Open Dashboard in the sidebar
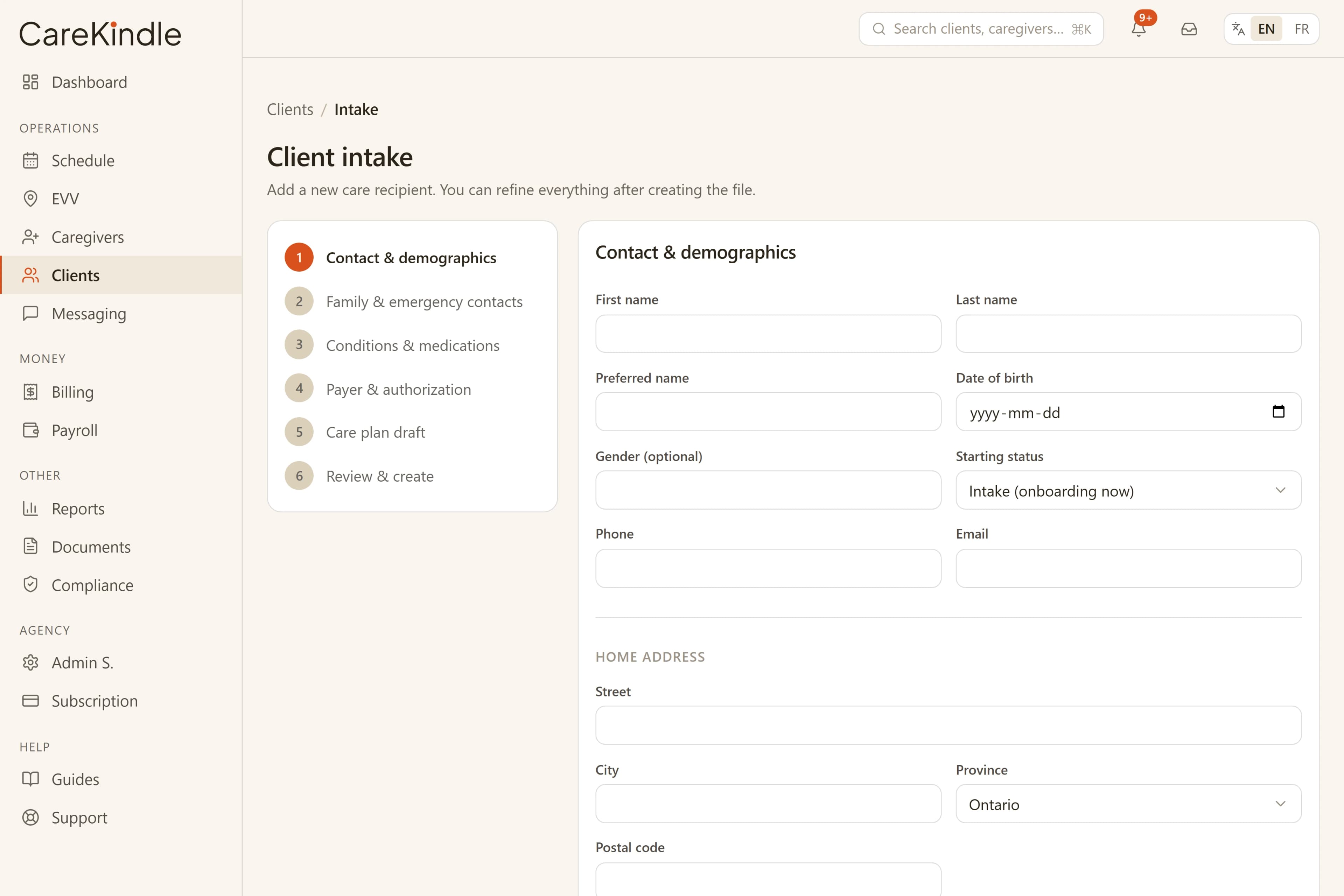This screenshot has height=896, width=1344. pos(121,82)
